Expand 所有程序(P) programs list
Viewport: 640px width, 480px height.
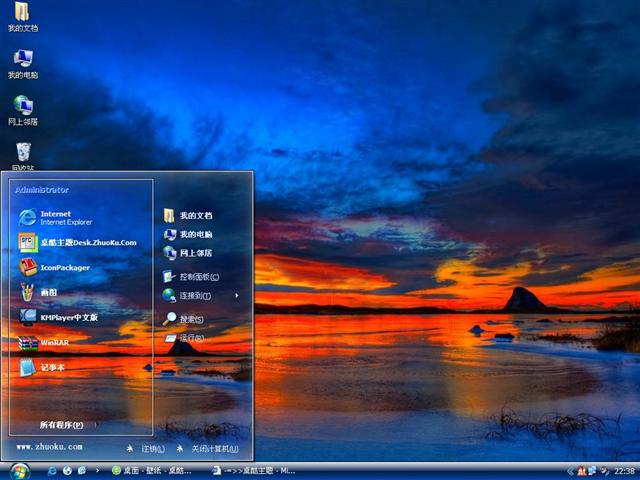pos(62,425)
